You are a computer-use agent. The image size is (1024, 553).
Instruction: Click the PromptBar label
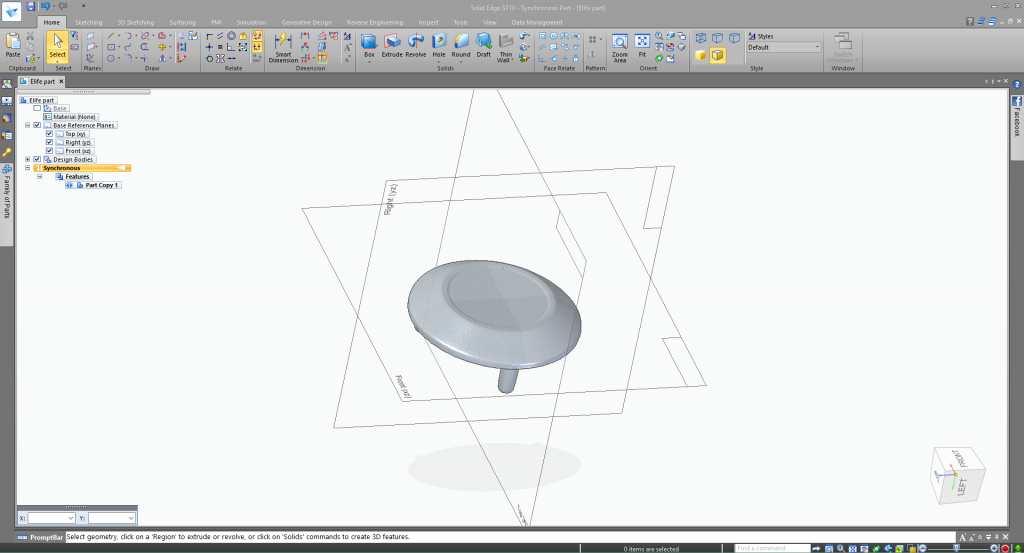tap(46, 537)
